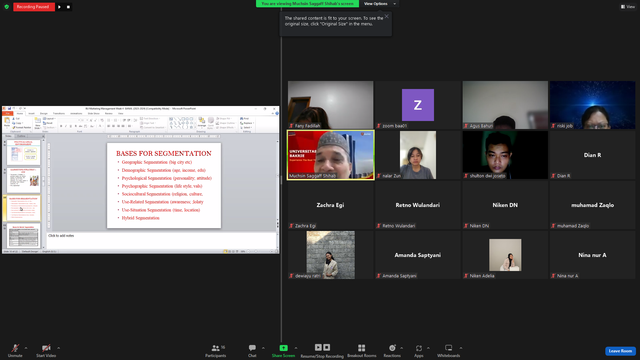Open Zoom Apps
The height and width of the screenshot is (360, 640).
(x=419, y=350)
